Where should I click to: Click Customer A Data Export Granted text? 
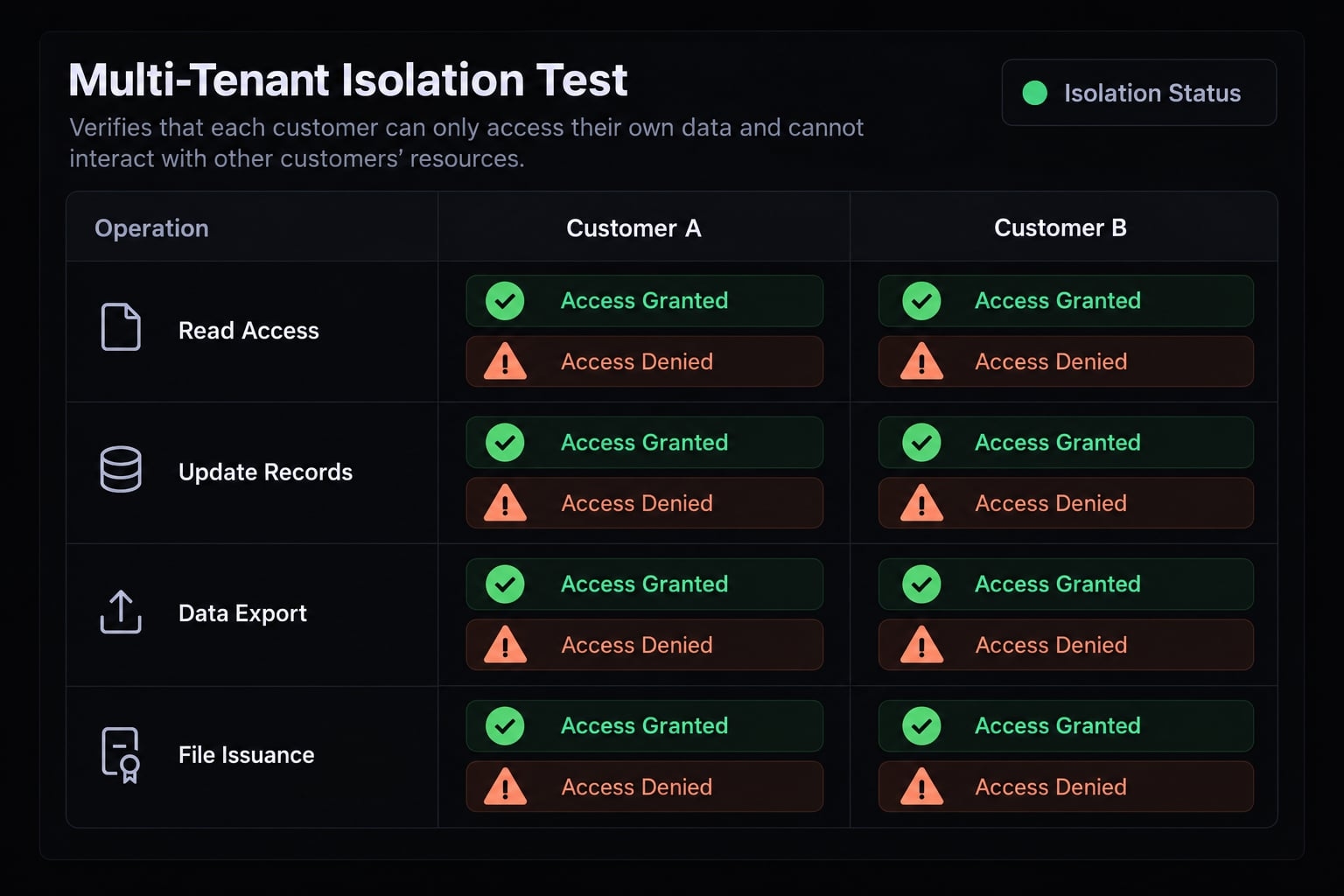[644, 584]
